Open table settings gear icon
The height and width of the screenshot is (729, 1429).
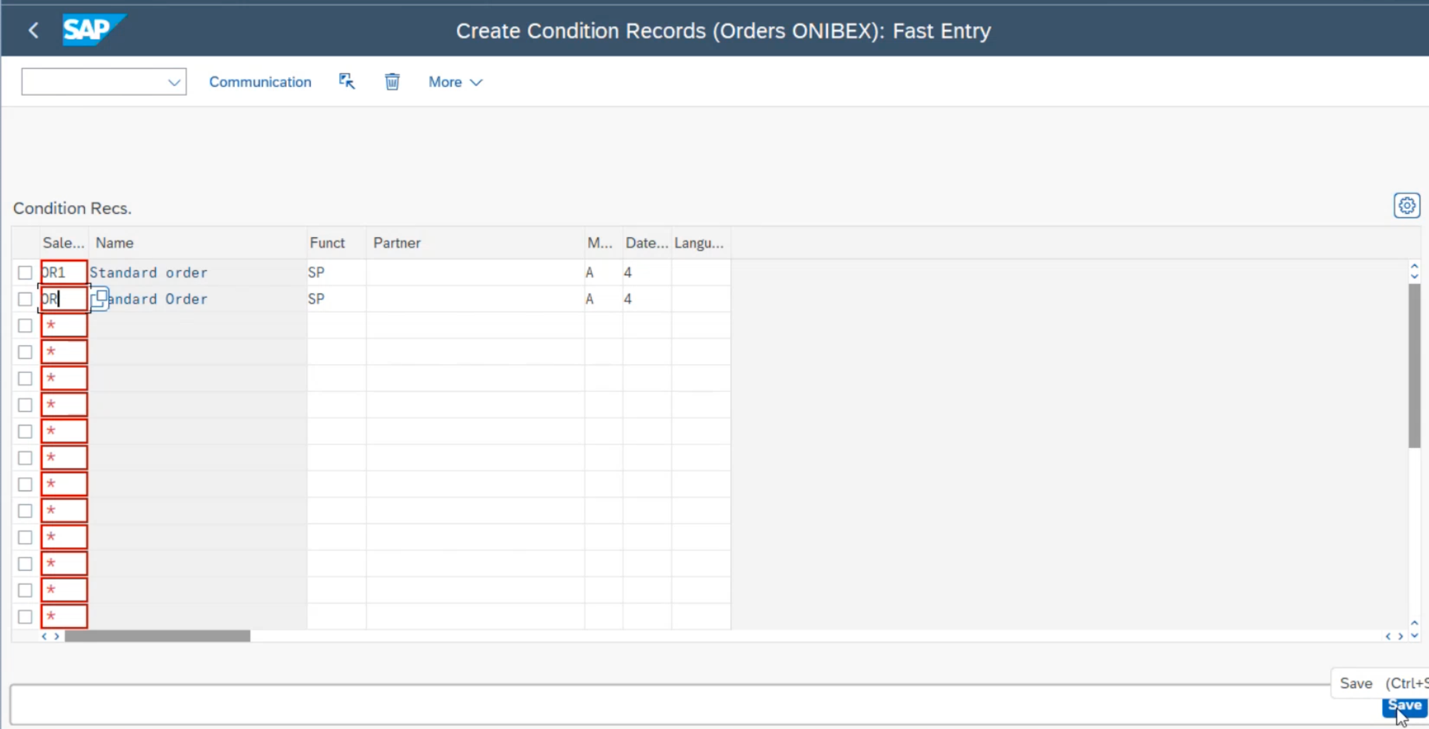click(1407, 206)
